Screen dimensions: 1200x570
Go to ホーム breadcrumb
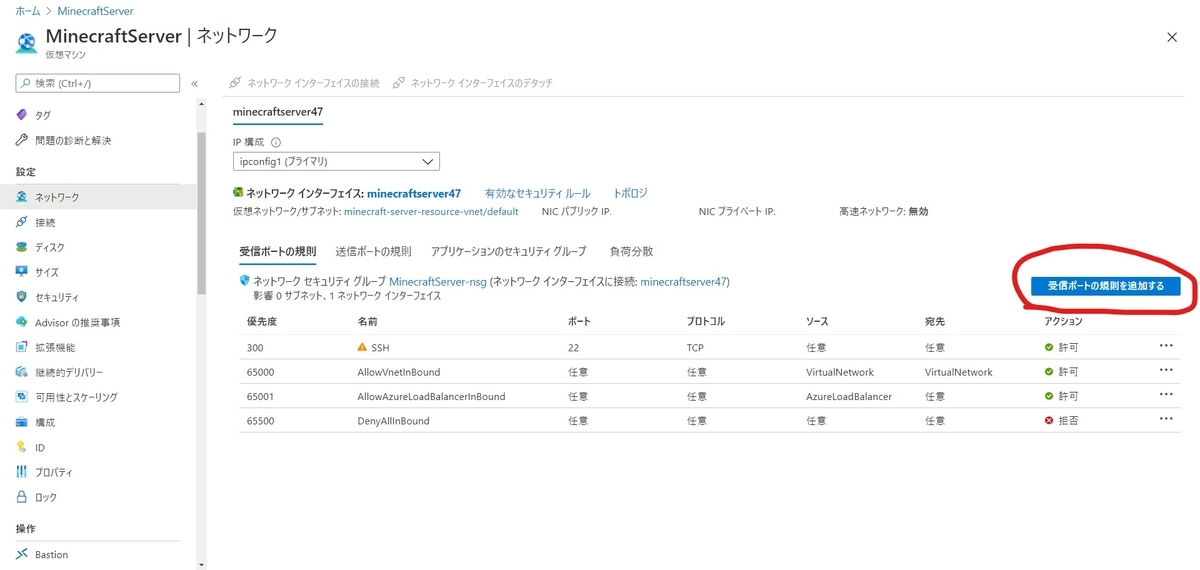pyautogui.click(x=27, y=11)
